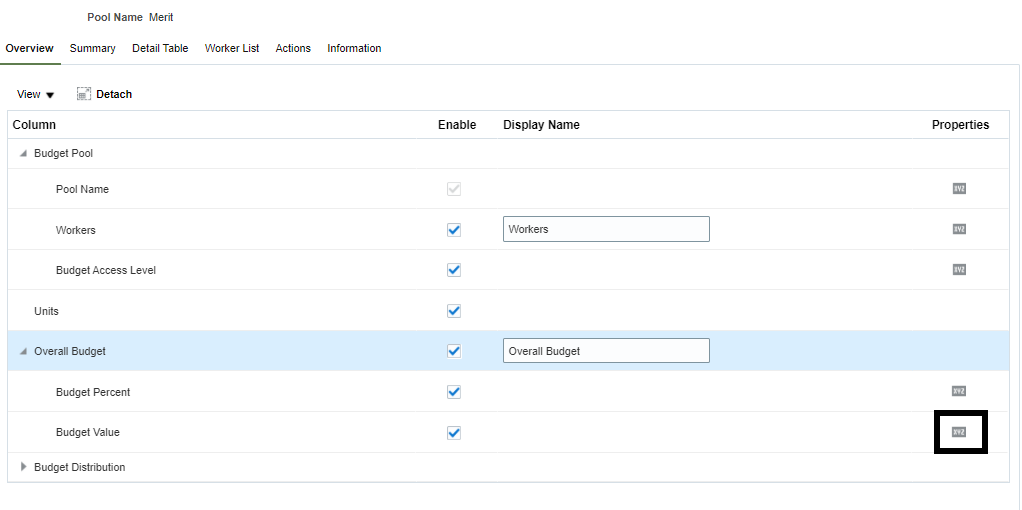
Task: Uncheck the Budget Value enable checkbox
Action: (x=454, y=432)
